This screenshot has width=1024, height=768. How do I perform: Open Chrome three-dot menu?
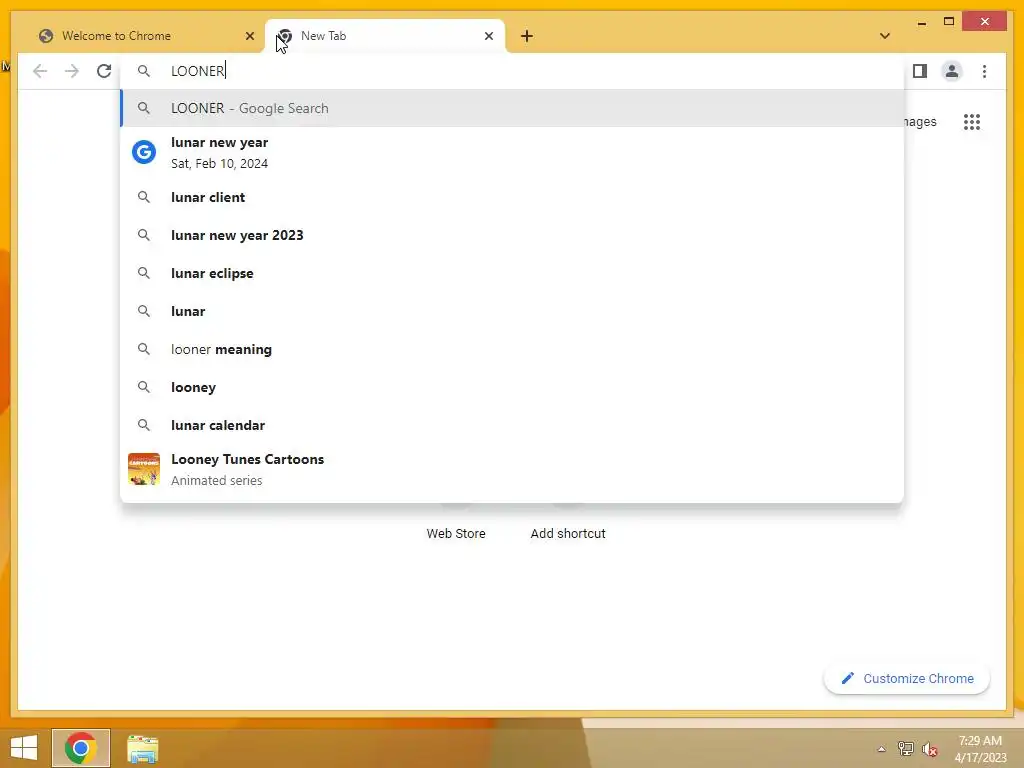pos(984,71)
